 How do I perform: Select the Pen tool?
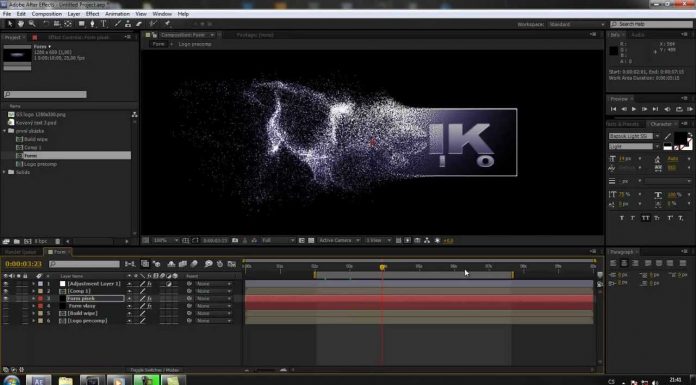point(92,24)
